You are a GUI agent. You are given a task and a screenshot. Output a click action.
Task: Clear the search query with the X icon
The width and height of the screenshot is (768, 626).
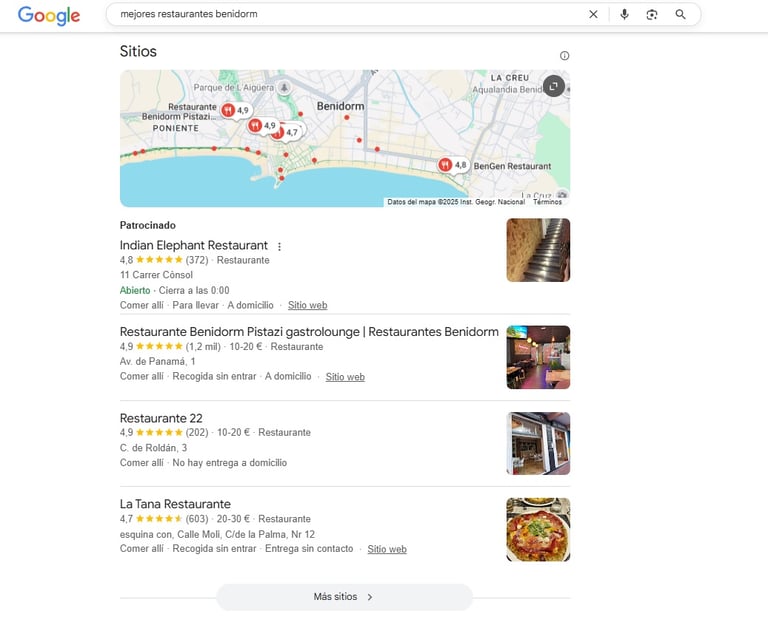pos(593,14)
